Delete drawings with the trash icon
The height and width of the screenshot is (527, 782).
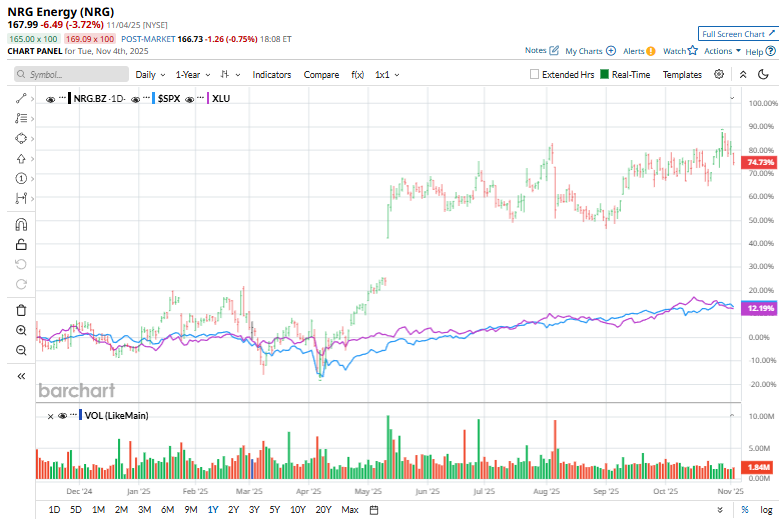click(21, 310)
